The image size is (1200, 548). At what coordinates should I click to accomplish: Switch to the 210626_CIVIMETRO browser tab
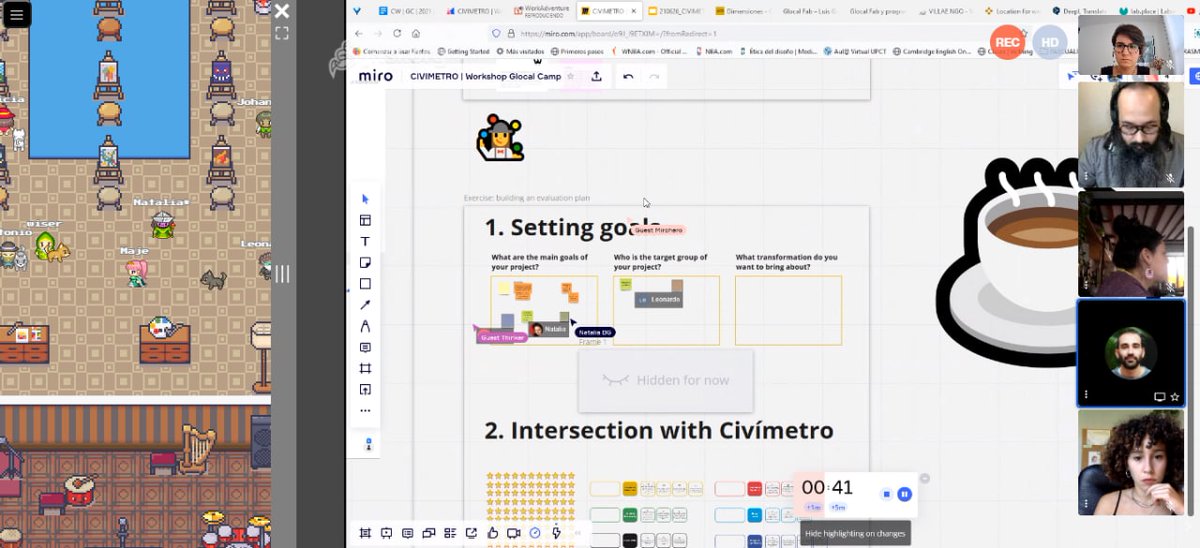click(677, 11)
